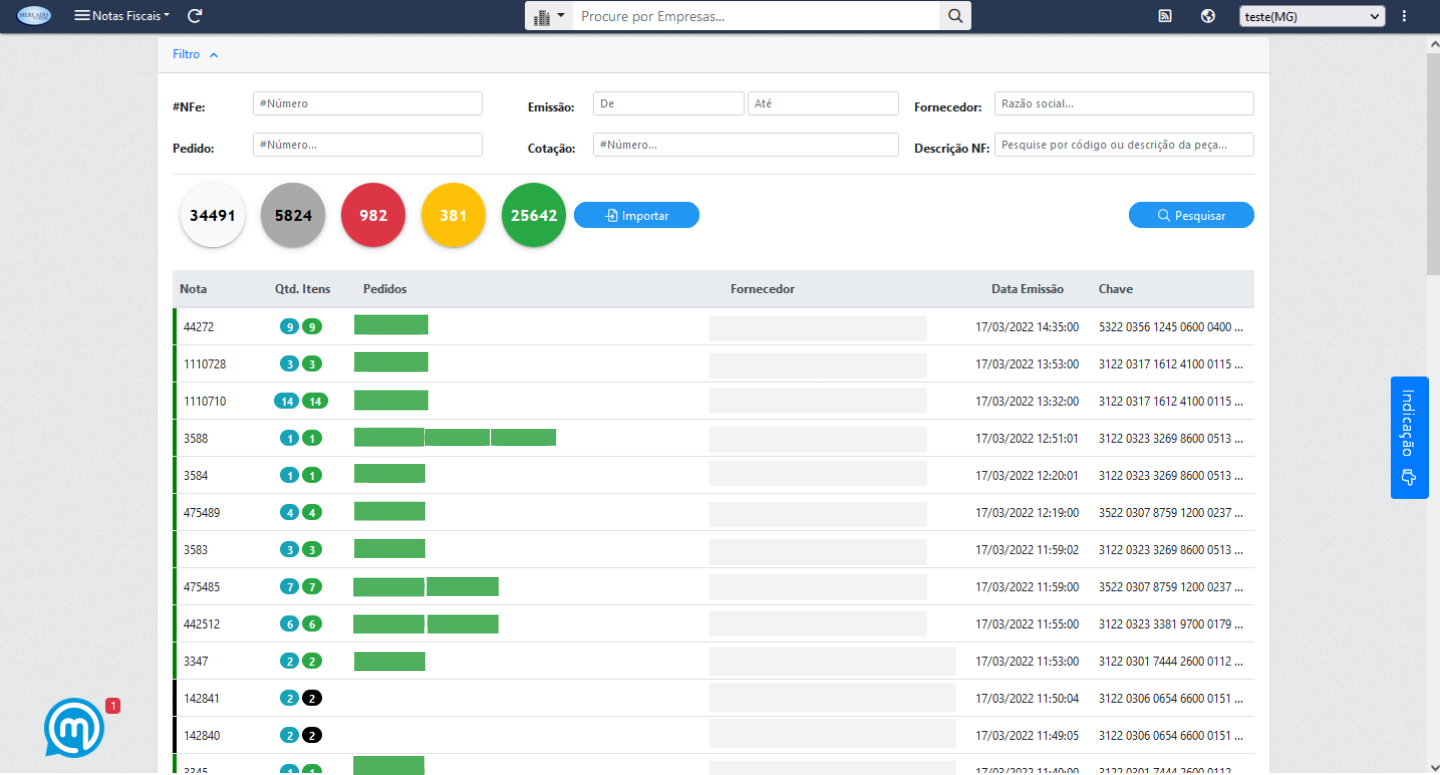The height and width of the screenshot is (775, 1440).
Task: Open the chat bubble widget icon
Action: pyautogui.click(x=74, y=728)
